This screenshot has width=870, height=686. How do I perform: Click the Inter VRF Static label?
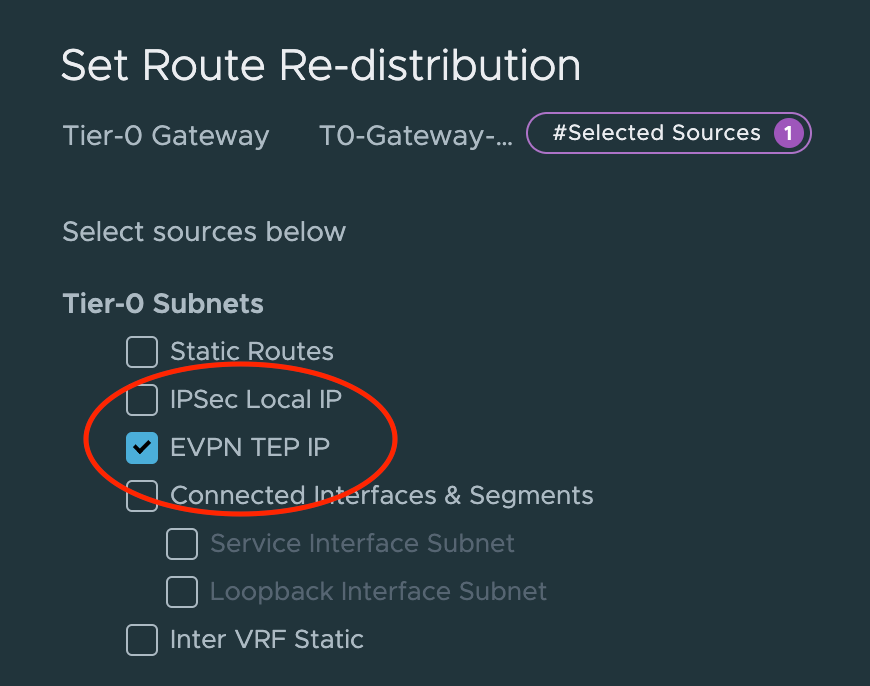[267, 640]
